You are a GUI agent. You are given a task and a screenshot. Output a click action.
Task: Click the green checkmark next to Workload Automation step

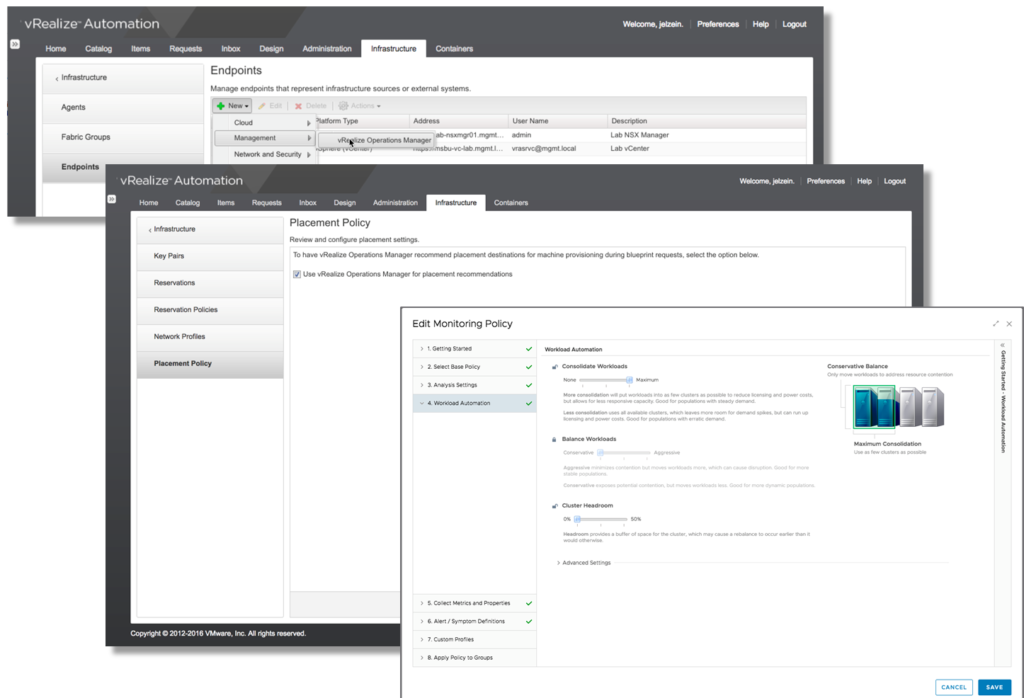pos(530,404)
